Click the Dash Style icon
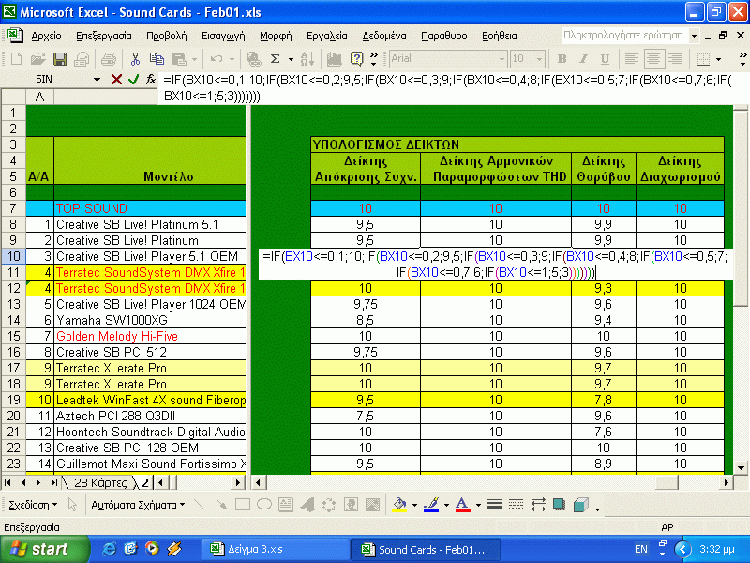This screenshot has height=563, width=750. click(x=516, y=505)
